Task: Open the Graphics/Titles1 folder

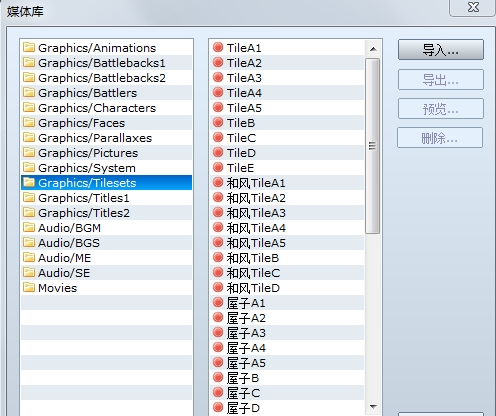Action: [x=107, y=198]
